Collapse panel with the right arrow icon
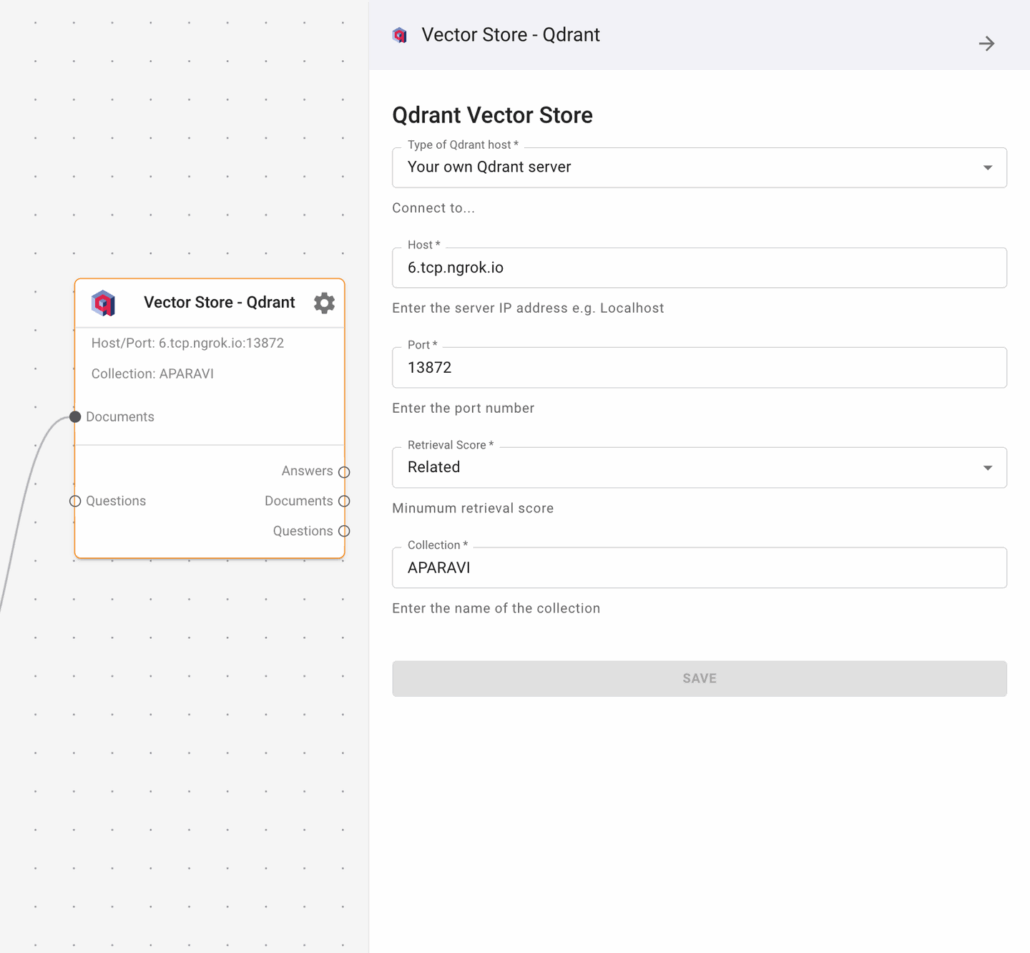Screen dimensions: 1030x953 pyautogui.click(x=986, y=43)
